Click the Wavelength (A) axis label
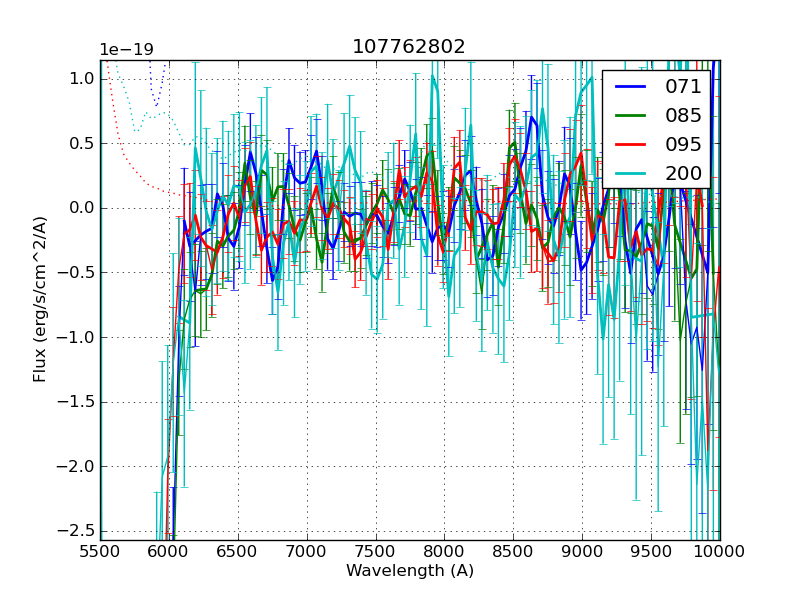 pyautogui.click(x=410, y=571)
